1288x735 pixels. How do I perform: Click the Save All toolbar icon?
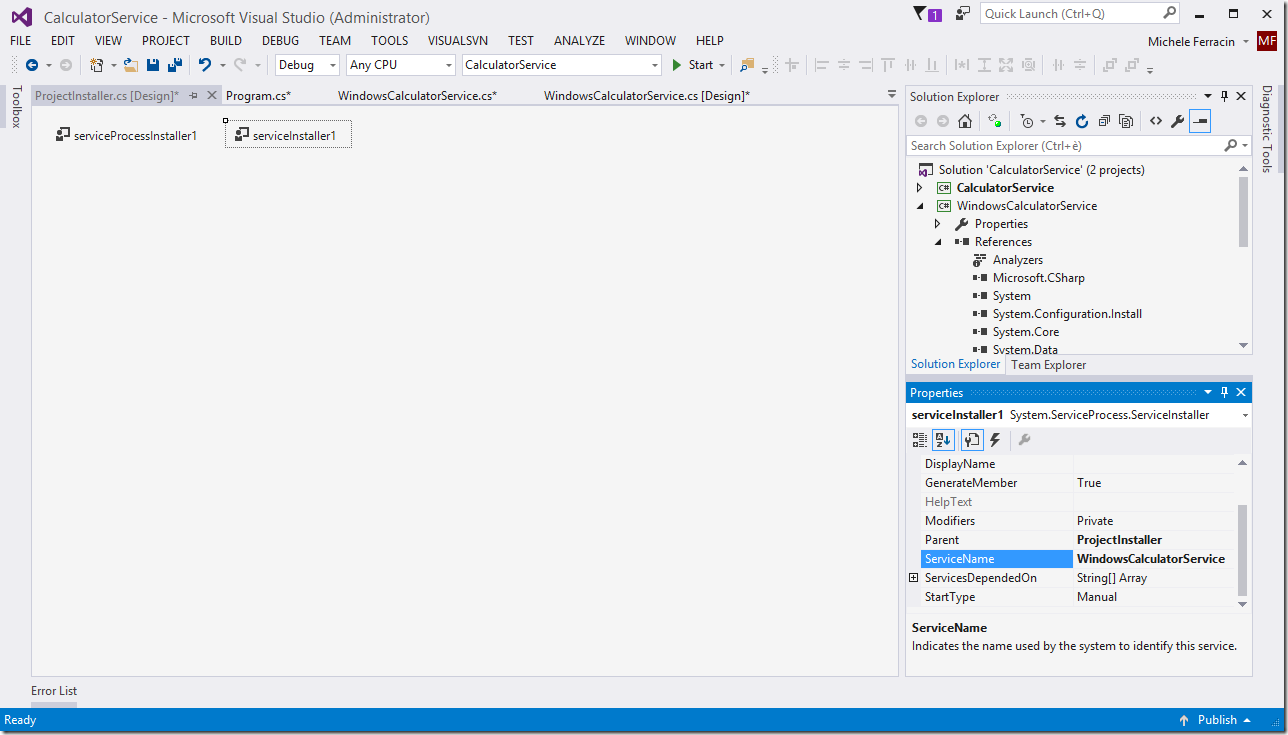pyautogui.click(x=174, y=65)
